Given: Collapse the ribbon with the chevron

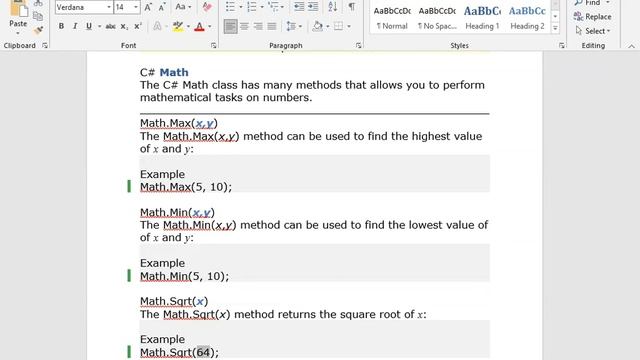Looking at the screenshot, I should (x=631, y=46).
